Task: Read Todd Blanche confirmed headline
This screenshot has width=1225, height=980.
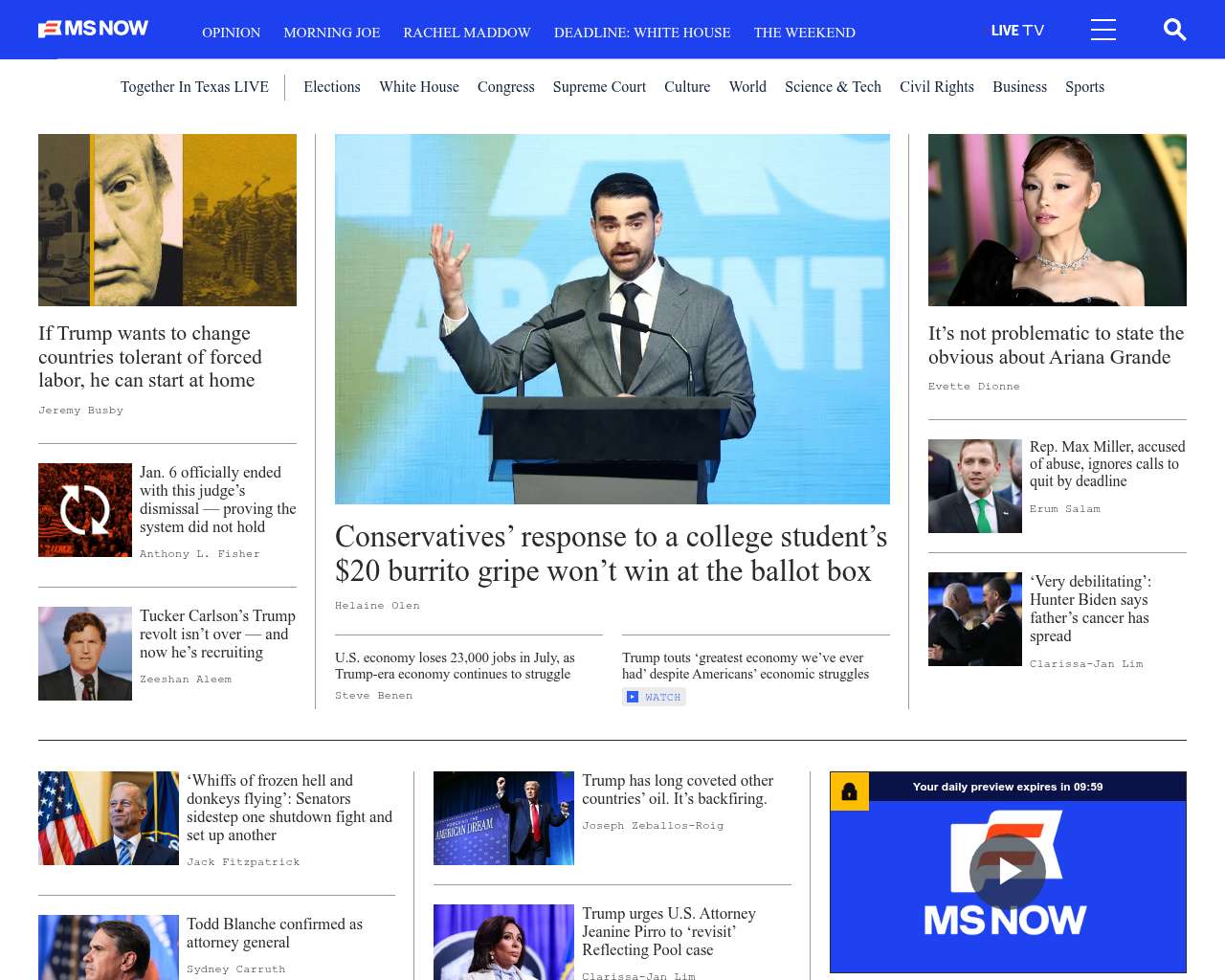Action: point(275,933)
